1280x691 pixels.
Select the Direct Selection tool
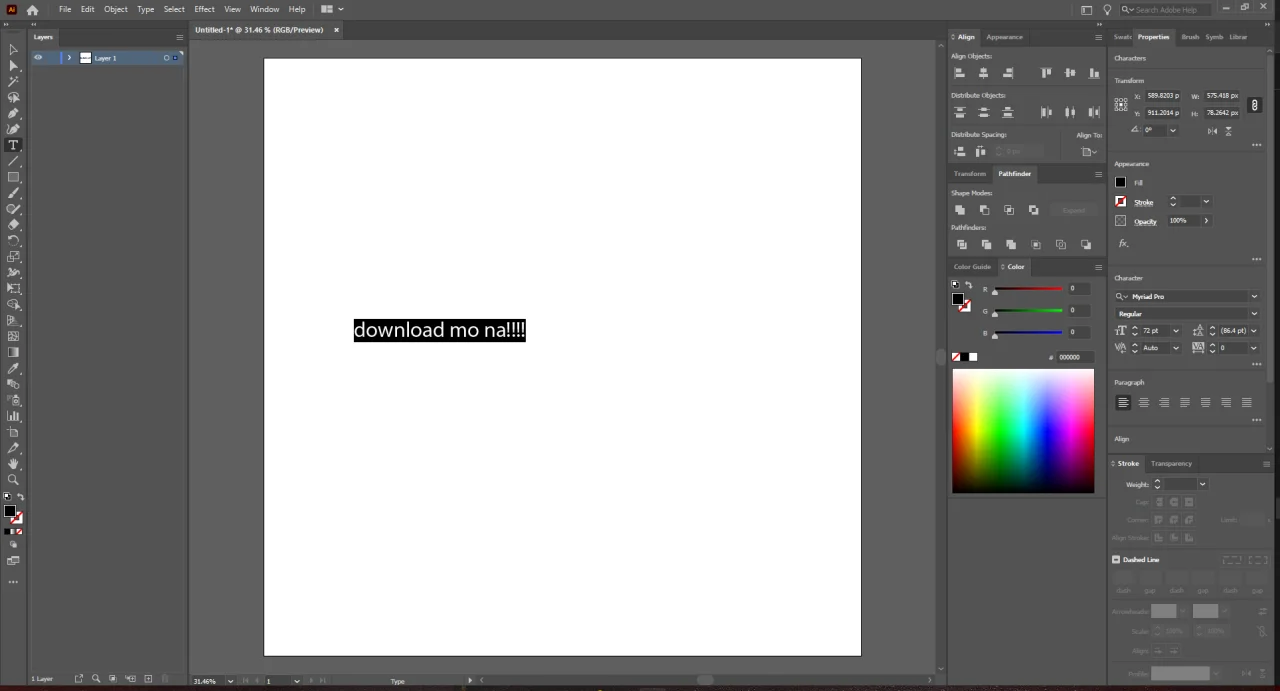tap(13, 65)
